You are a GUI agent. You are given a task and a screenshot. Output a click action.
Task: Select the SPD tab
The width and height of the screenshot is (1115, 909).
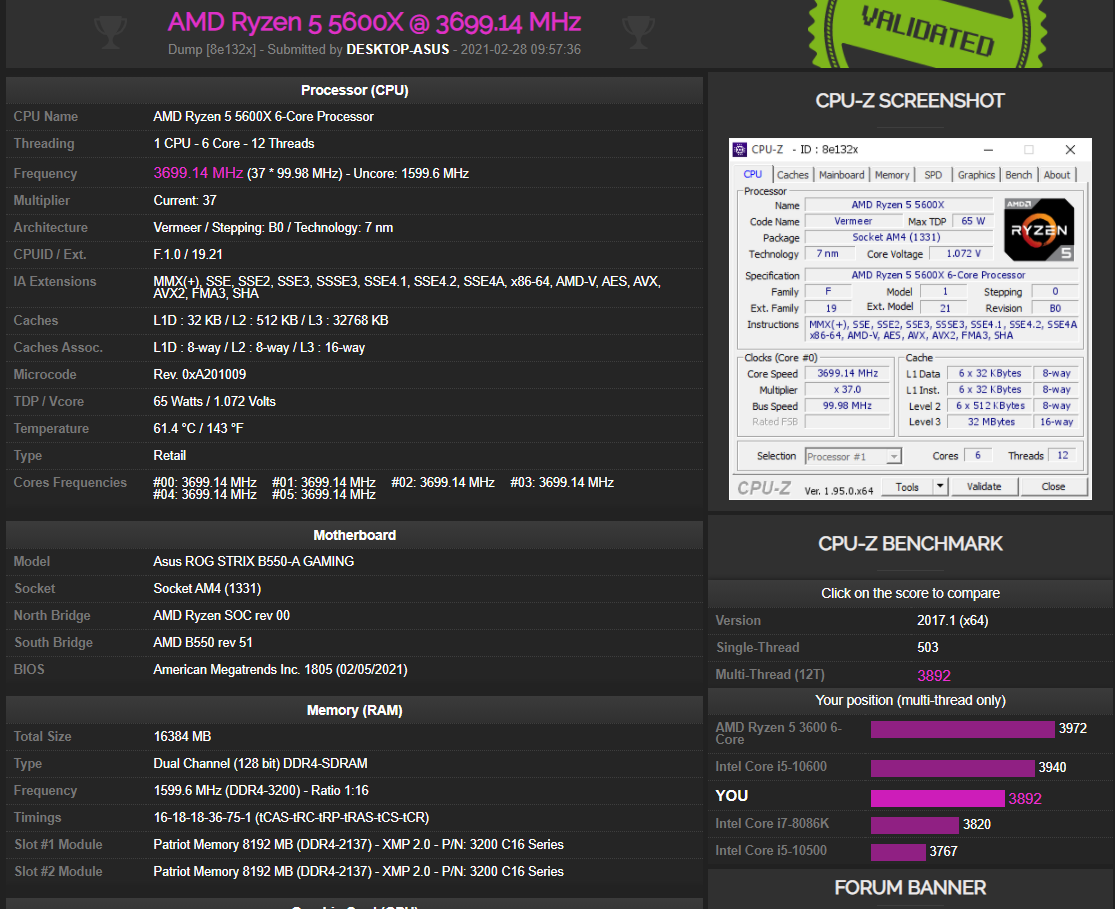click(x=933, y=175)
